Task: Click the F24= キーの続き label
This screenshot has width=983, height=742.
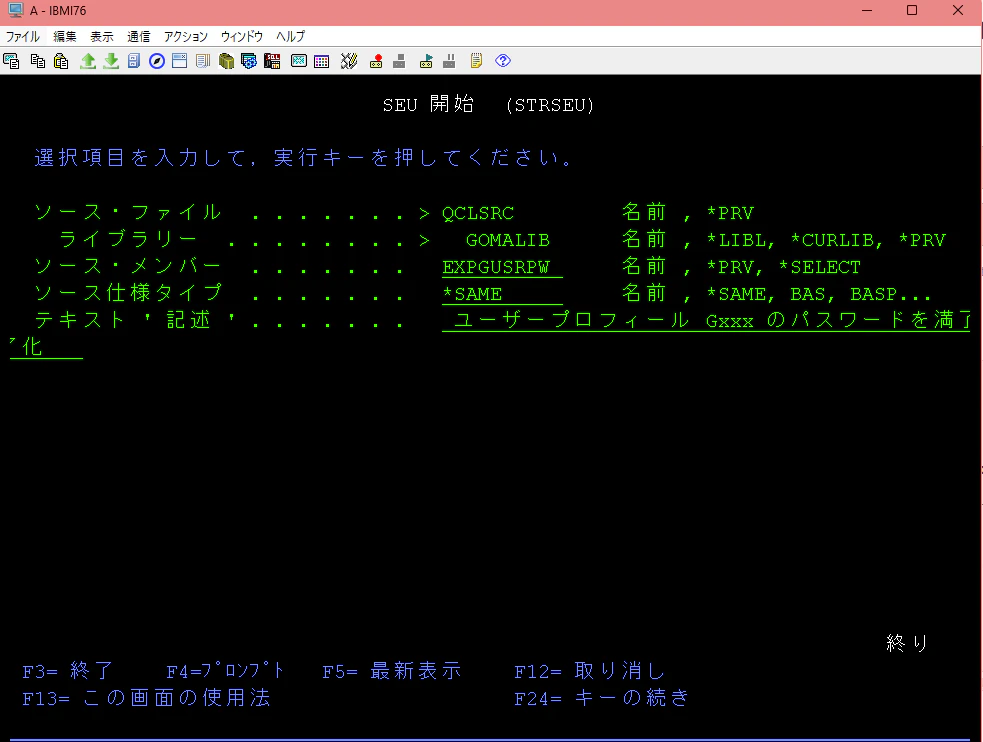Action: click(x=602, y=698)
